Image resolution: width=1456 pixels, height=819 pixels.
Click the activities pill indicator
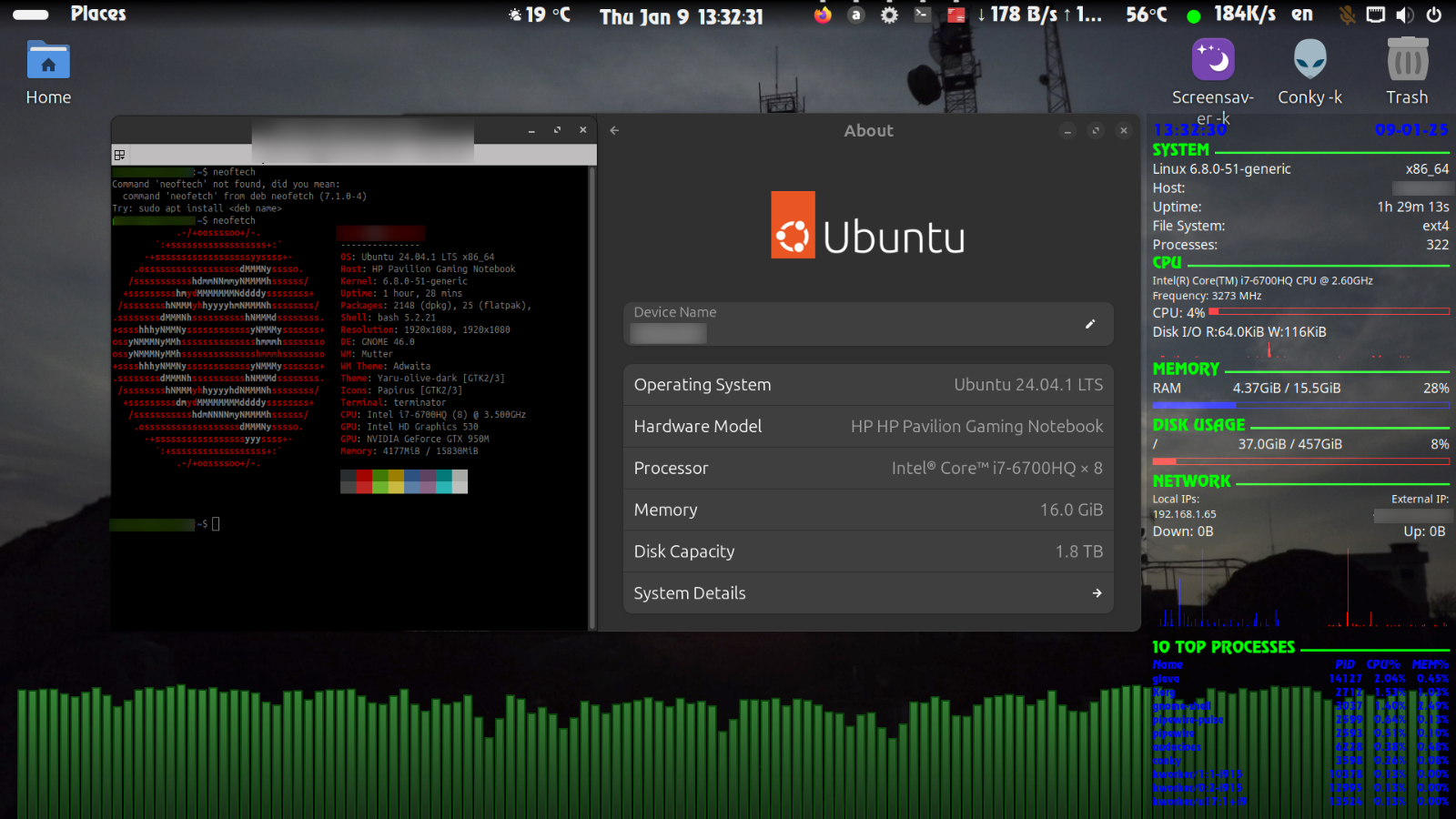(x=30, y=15)
